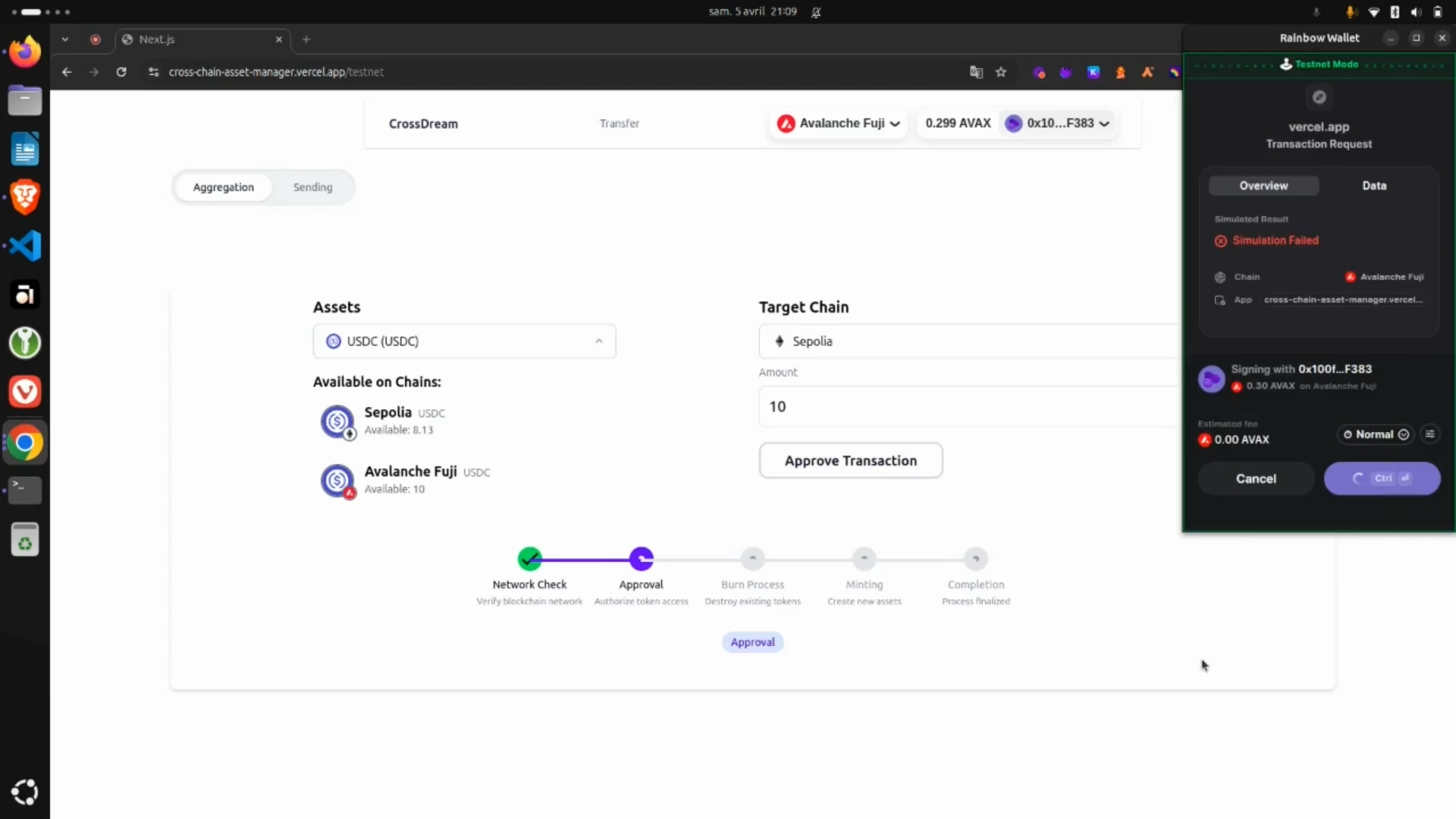Click the purple extension icon in toolbar
Viewport: 1456px width, 819px height.
click(1066, 72)
